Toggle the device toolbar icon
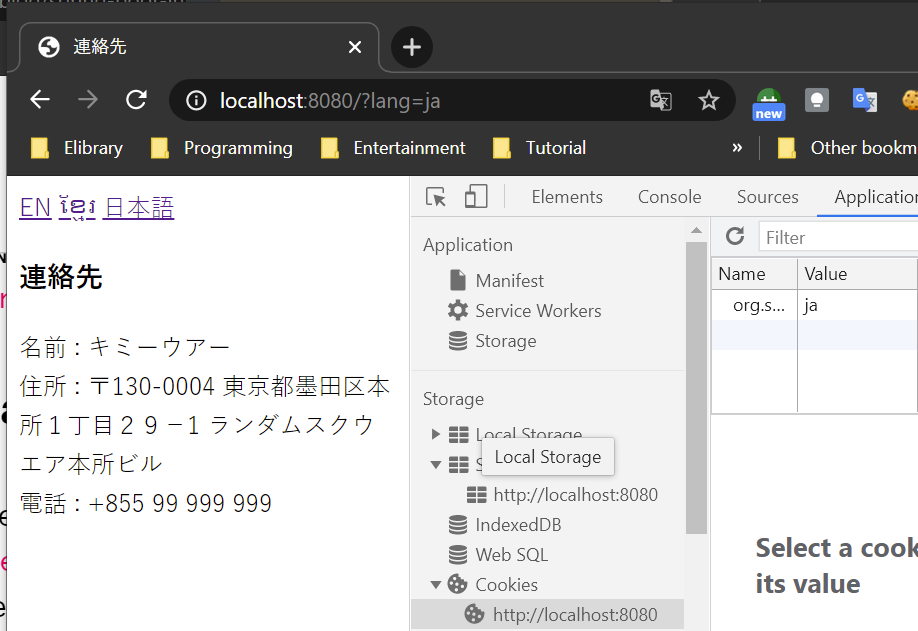 tap(476, 197)
